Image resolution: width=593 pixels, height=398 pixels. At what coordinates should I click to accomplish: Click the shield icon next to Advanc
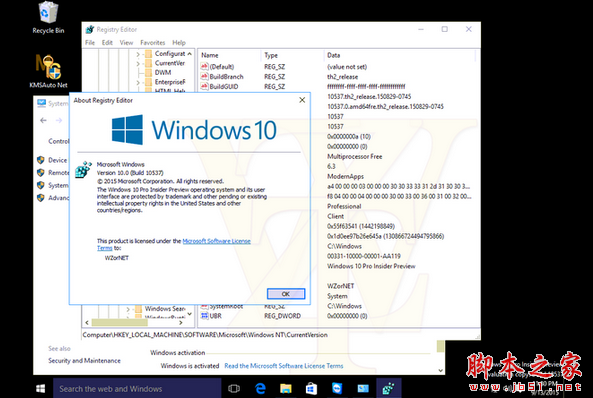click(x=41, y=198)
